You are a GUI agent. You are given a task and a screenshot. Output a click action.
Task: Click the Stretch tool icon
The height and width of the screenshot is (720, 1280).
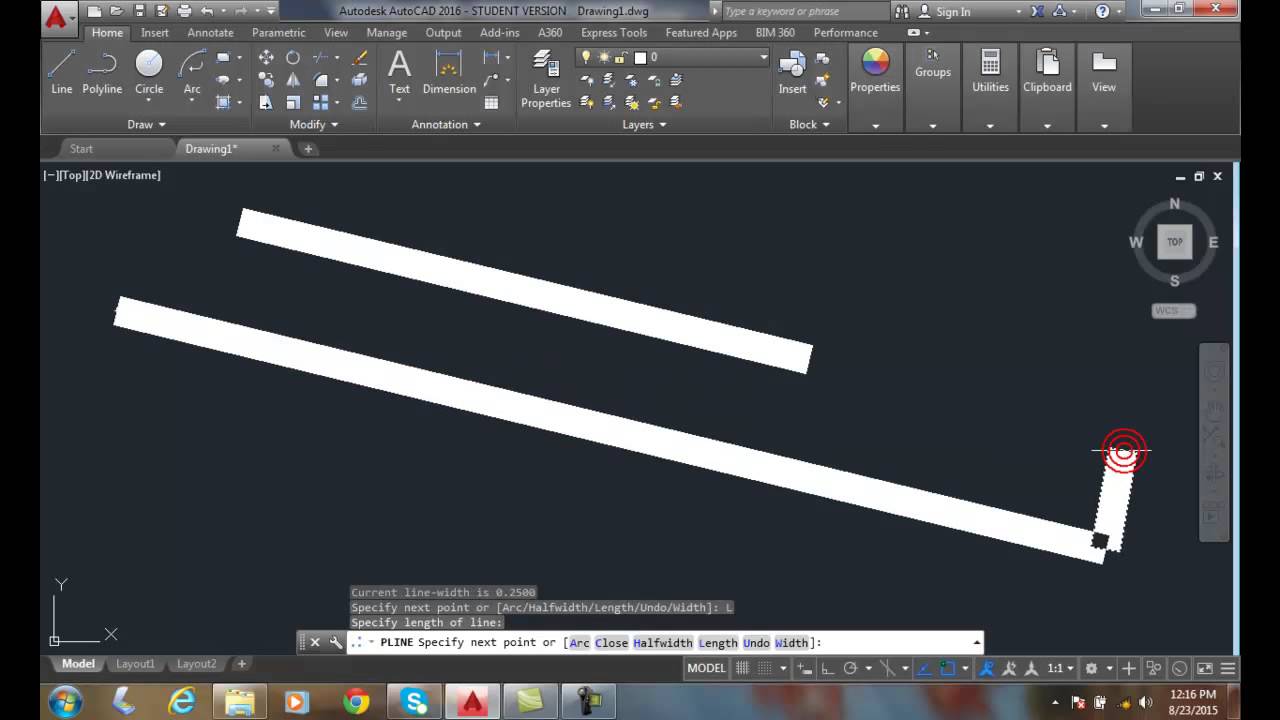pos(266,102)
